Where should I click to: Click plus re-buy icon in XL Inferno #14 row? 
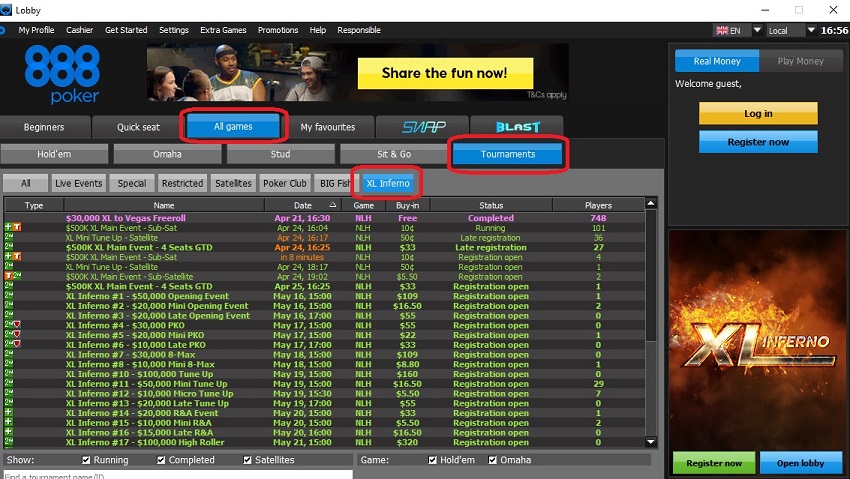[8, 413]
